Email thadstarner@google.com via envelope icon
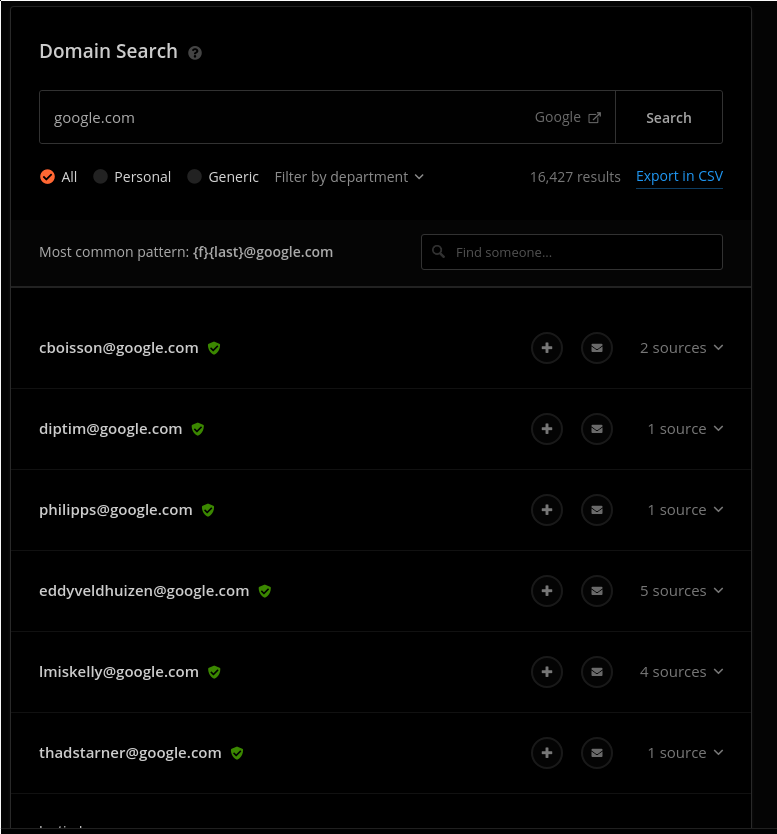 pos(597,753)
